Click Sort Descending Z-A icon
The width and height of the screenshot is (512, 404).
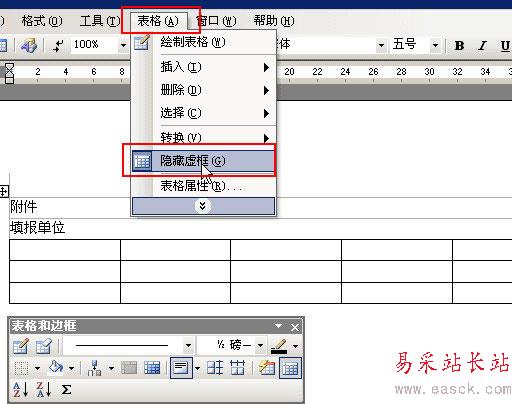pyautogui.click(x=44, y=390)
